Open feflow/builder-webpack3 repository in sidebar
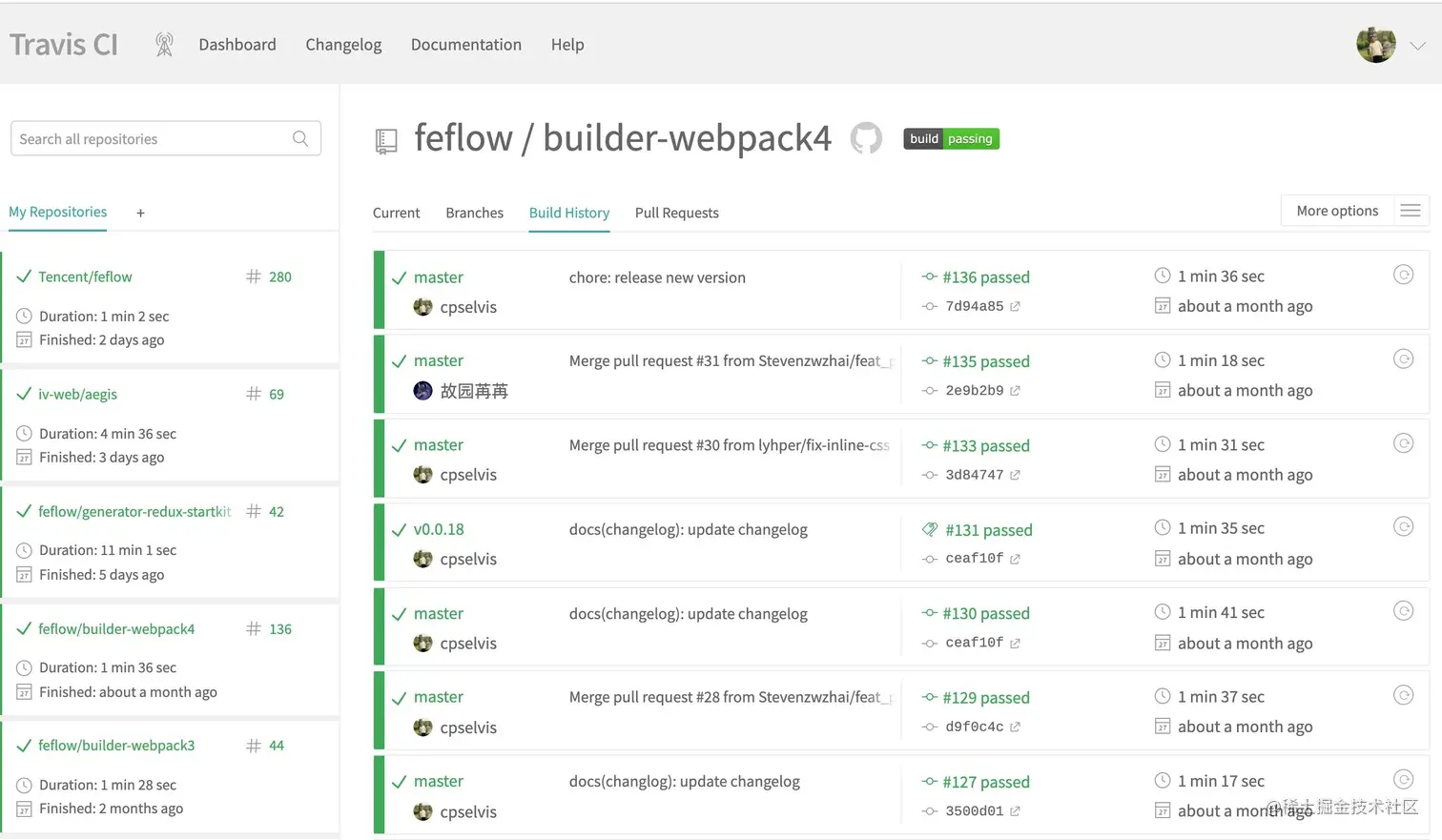 click(x=116, y=746)
